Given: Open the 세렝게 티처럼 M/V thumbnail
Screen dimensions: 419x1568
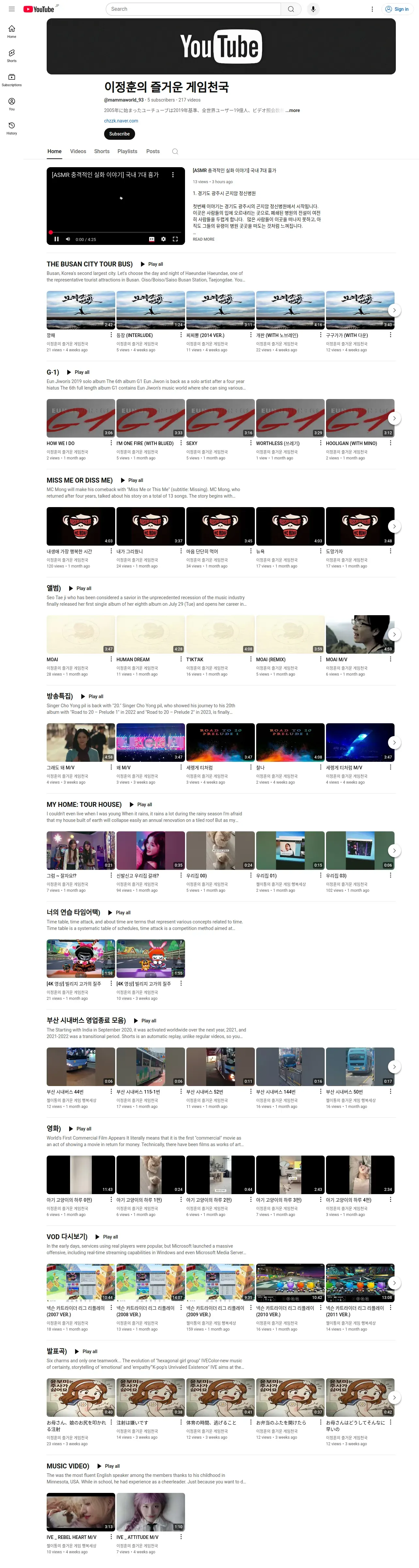Looking at the screenshot, I should click(x=360, y=742).
